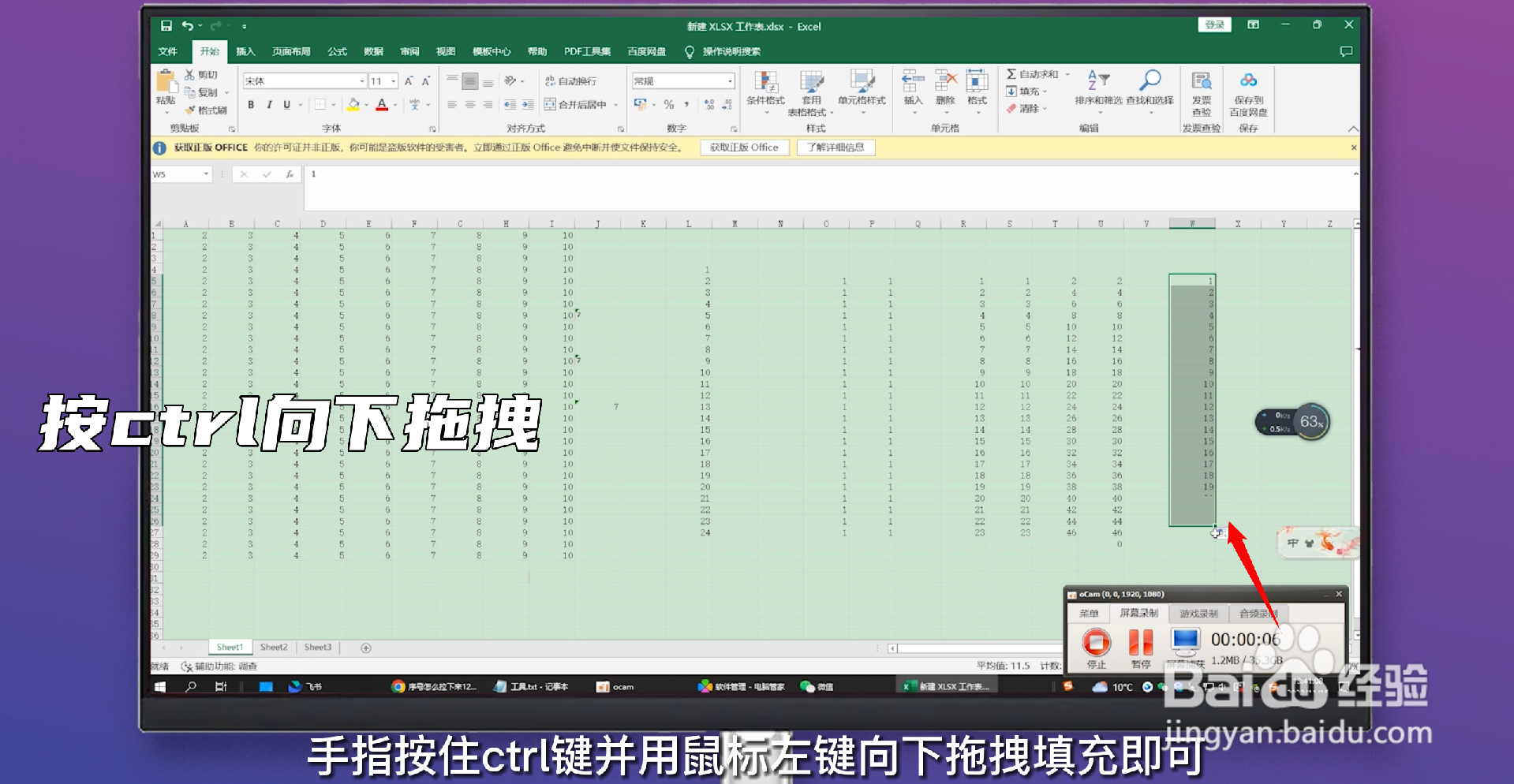Open Conditional Formatting (条件格式)
This screenshot has height=784, width=1514.
766,91
